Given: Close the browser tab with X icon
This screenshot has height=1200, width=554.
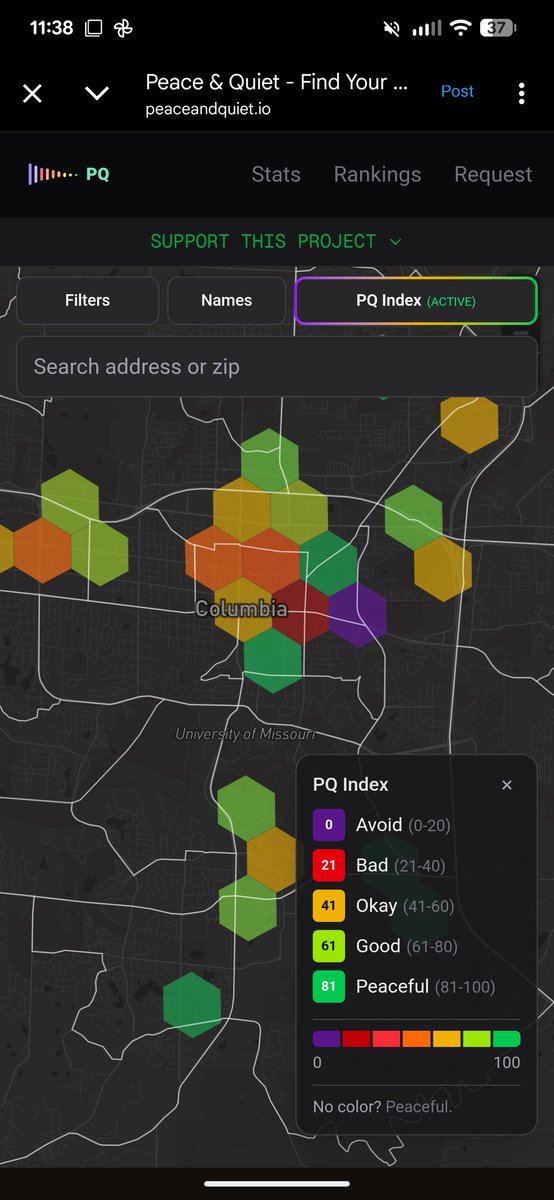Looking at the screenshot, I should (32, 93).
